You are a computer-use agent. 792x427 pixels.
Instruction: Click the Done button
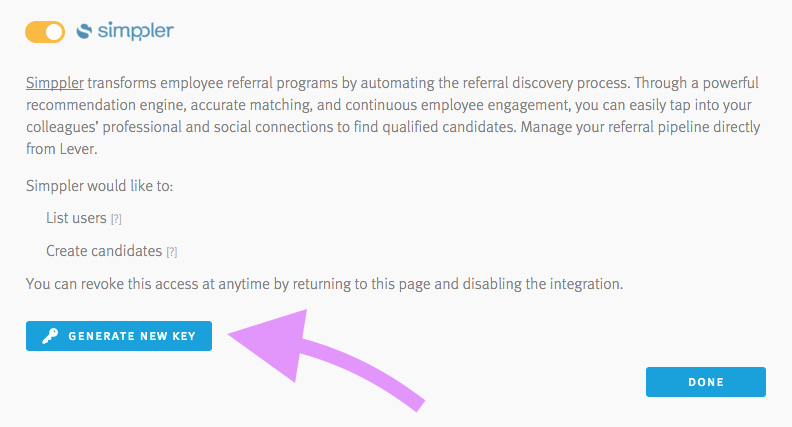706,382
